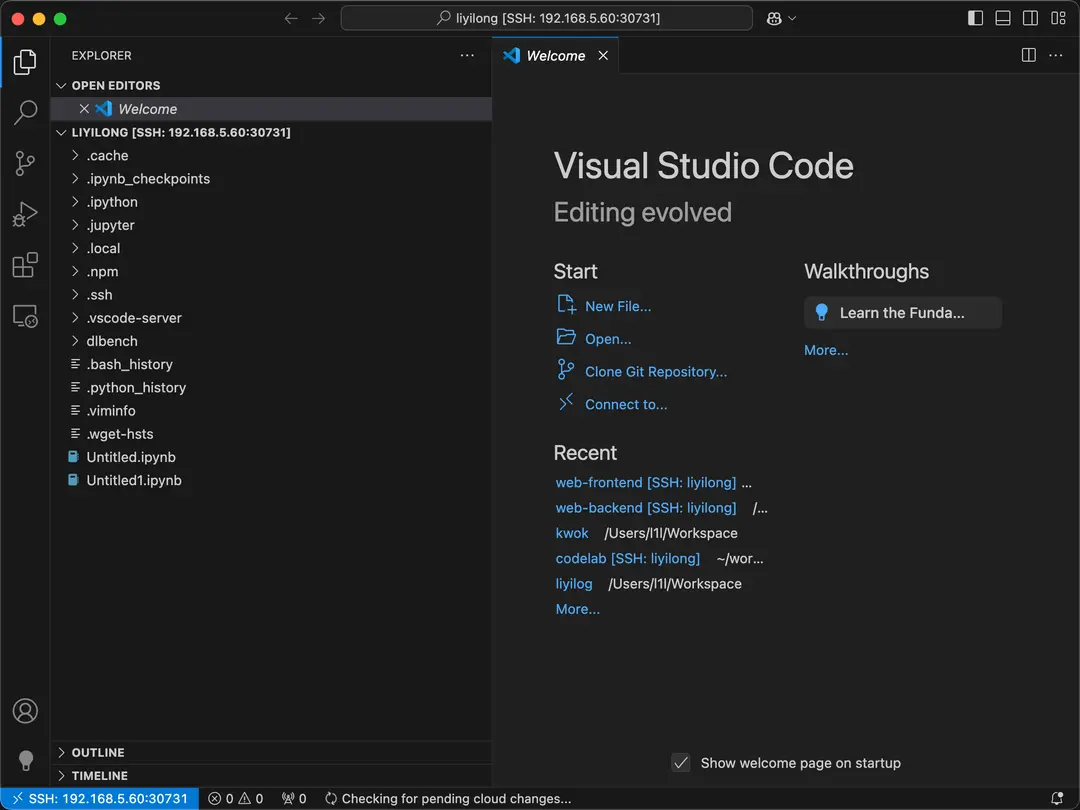1080x810 pixels.
Task: Go forward with the right arrow
Action: tap(318, 19)
